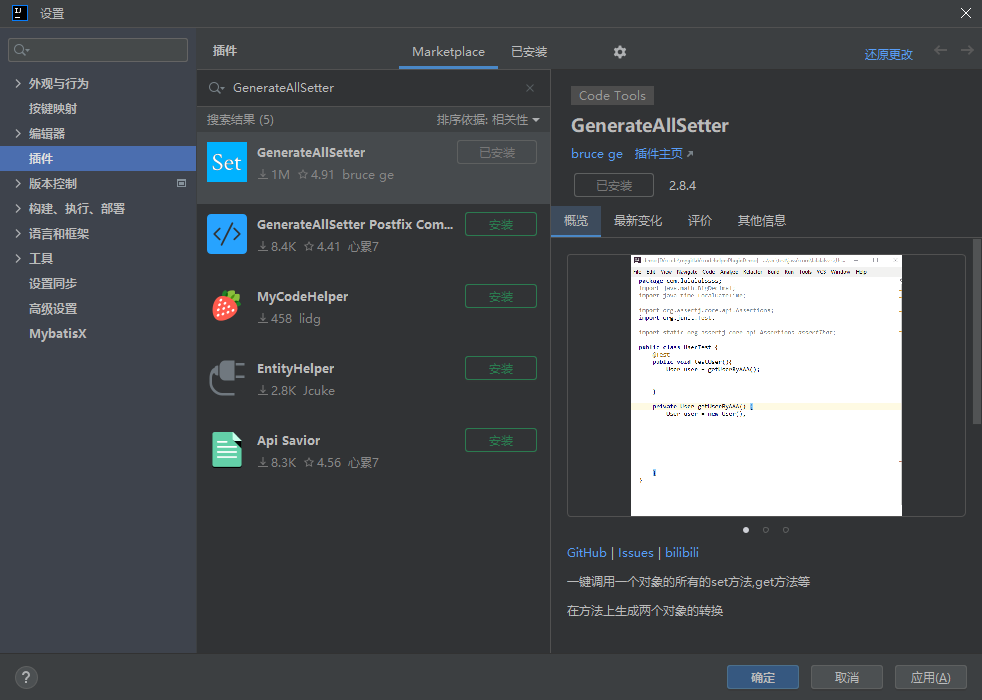Click the GenerateAllSetter Postfix Completion code icon
The width and height of the screenshot is (982, 700).
(x=227, y=234)
